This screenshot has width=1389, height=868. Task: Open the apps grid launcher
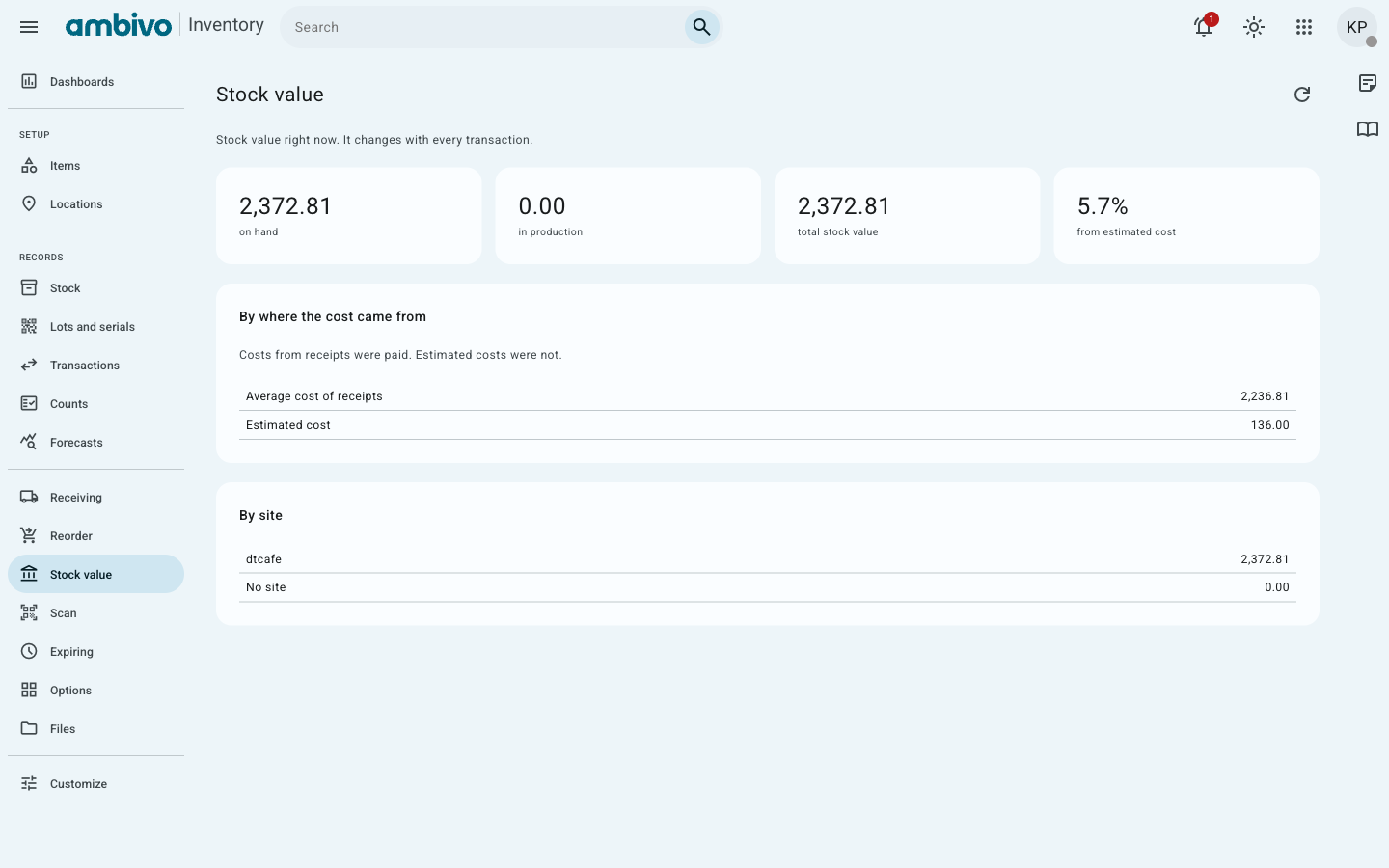tap(1303, 27)
